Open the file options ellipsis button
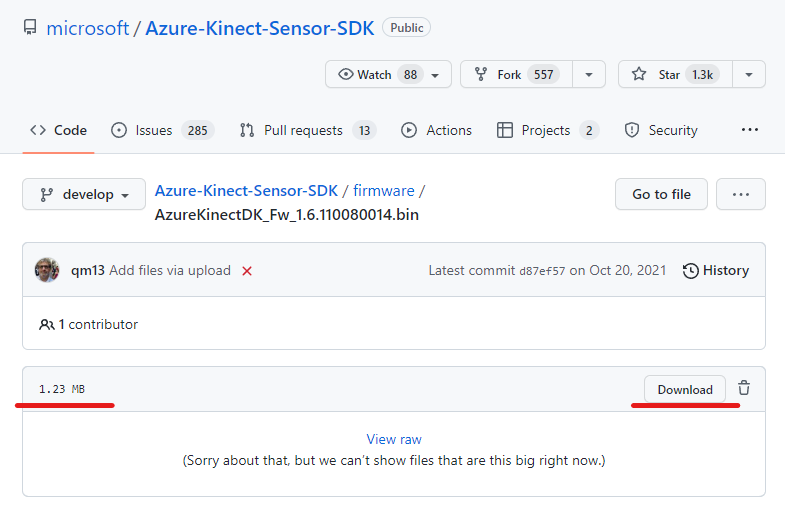Viewport: 785px width, 511px height. point(741,194)
